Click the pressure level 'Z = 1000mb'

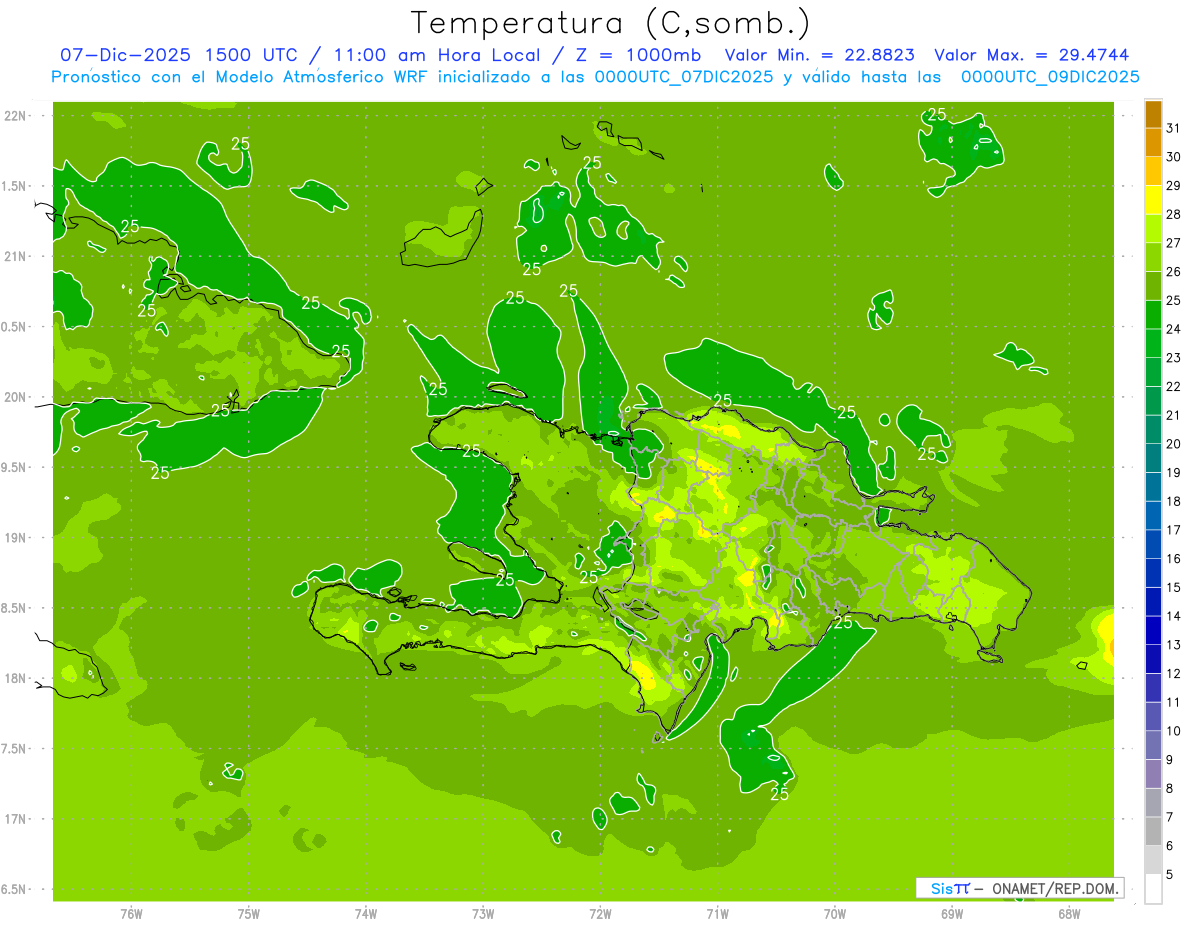coord(635,55)
